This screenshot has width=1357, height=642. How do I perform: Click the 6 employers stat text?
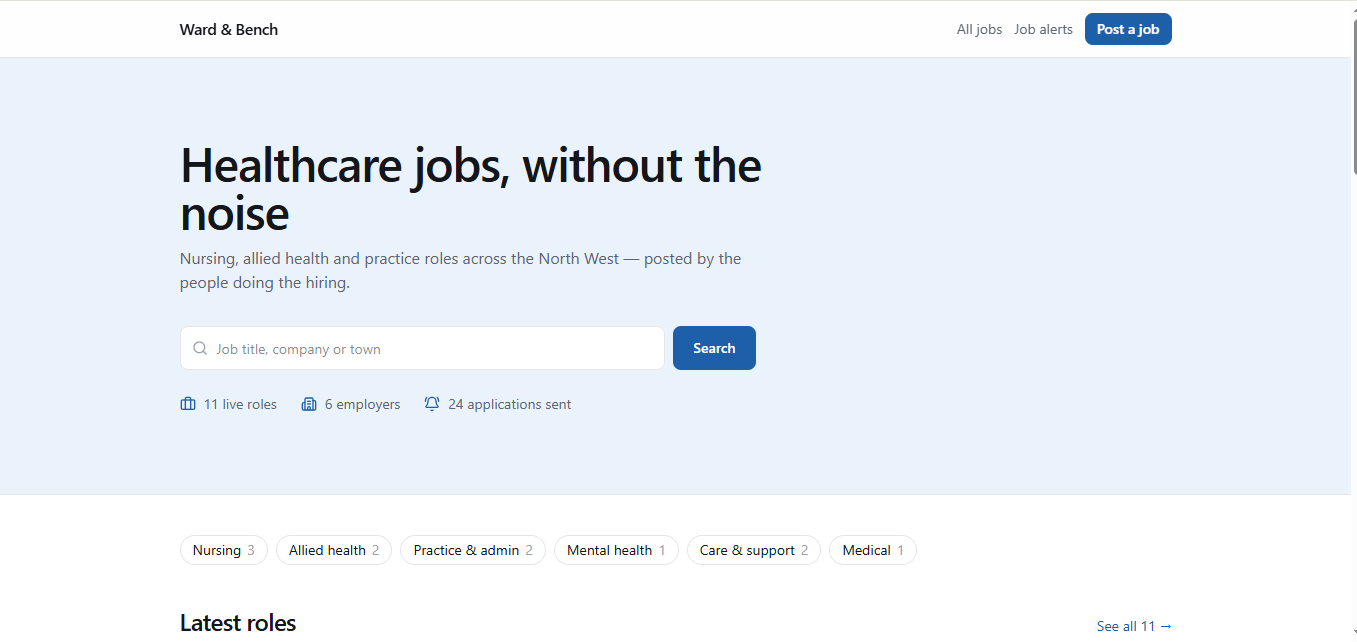[x=362, y=404]
